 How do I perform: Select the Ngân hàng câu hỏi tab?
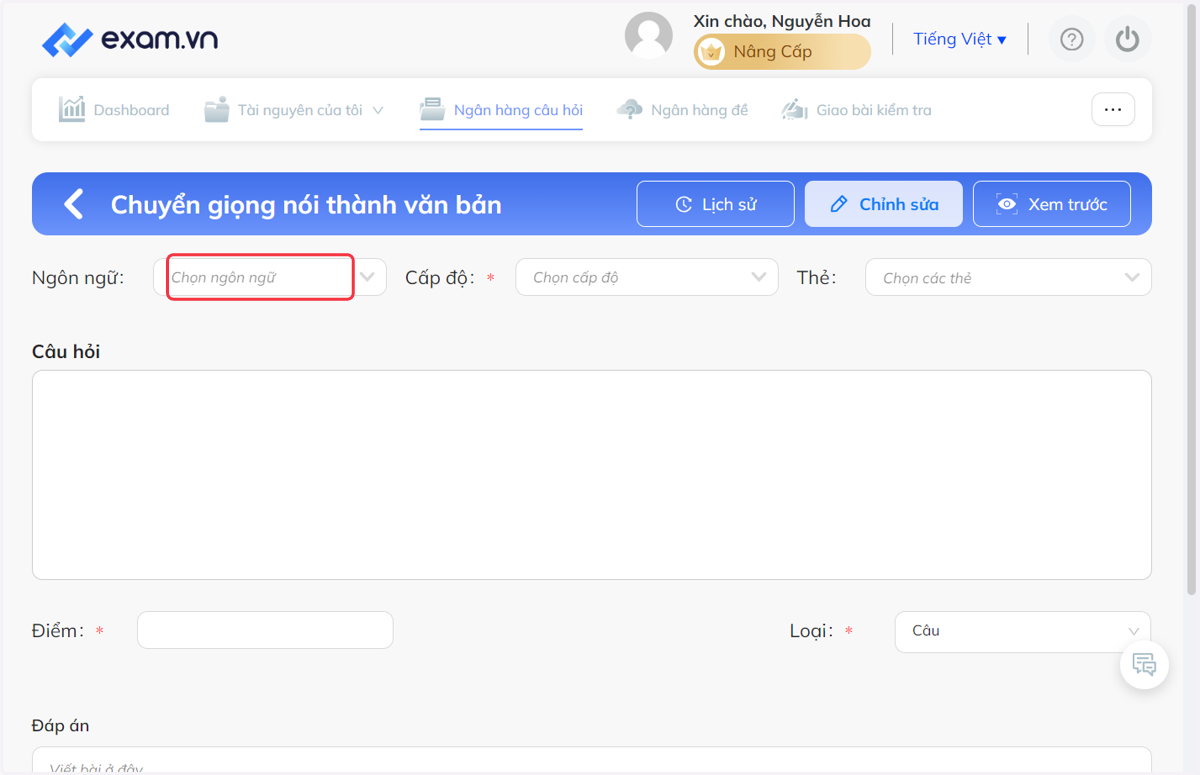point(501,110)
